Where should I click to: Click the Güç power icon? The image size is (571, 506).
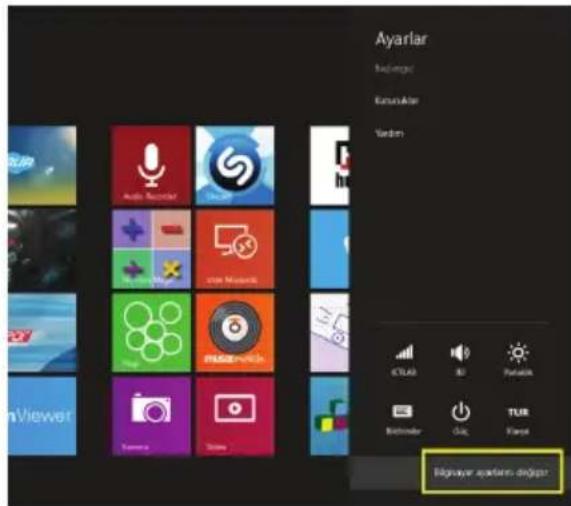tap(460, 419)
